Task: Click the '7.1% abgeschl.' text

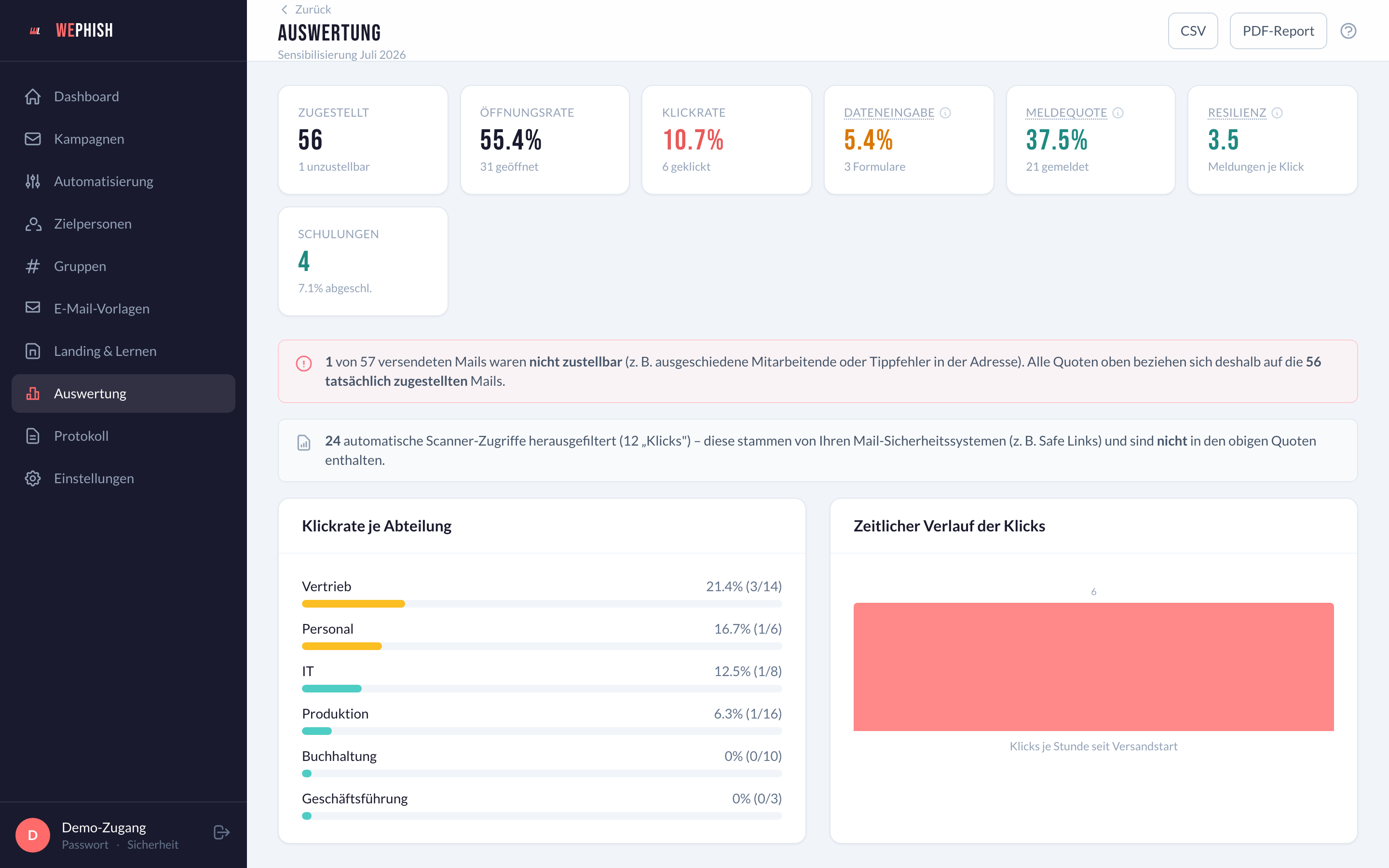Action: click(335, 288)
